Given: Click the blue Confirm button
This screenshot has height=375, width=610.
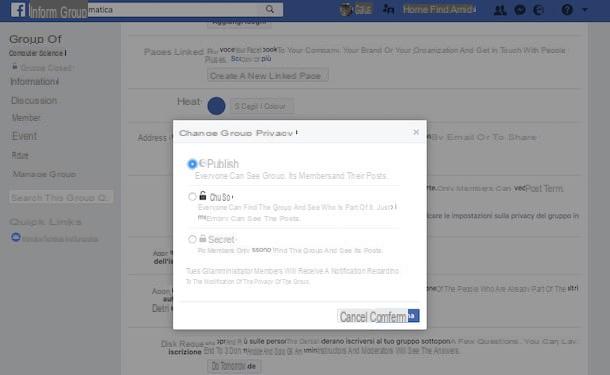Looking at the screenshot, I should tap(394, 317).
